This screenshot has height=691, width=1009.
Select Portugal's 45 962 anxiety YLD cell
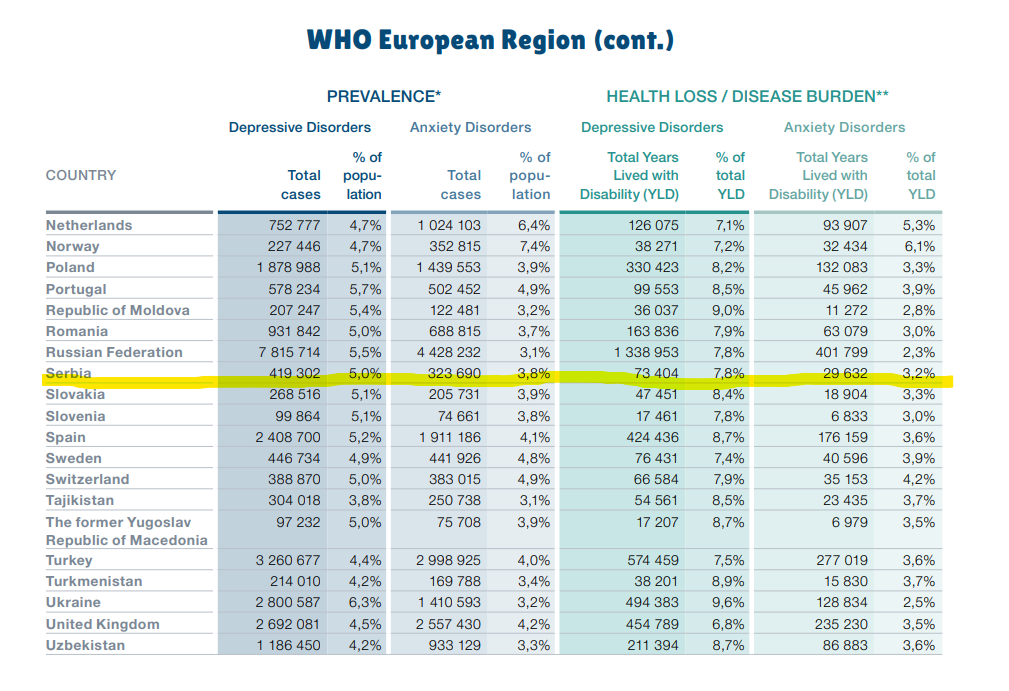(845, 290)
